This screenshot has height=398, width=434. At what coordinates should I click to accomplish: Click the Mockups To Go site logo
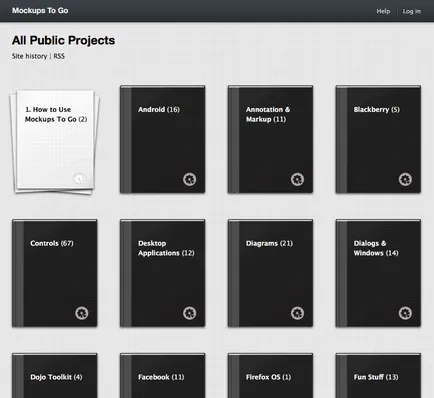tap(40, 11)
